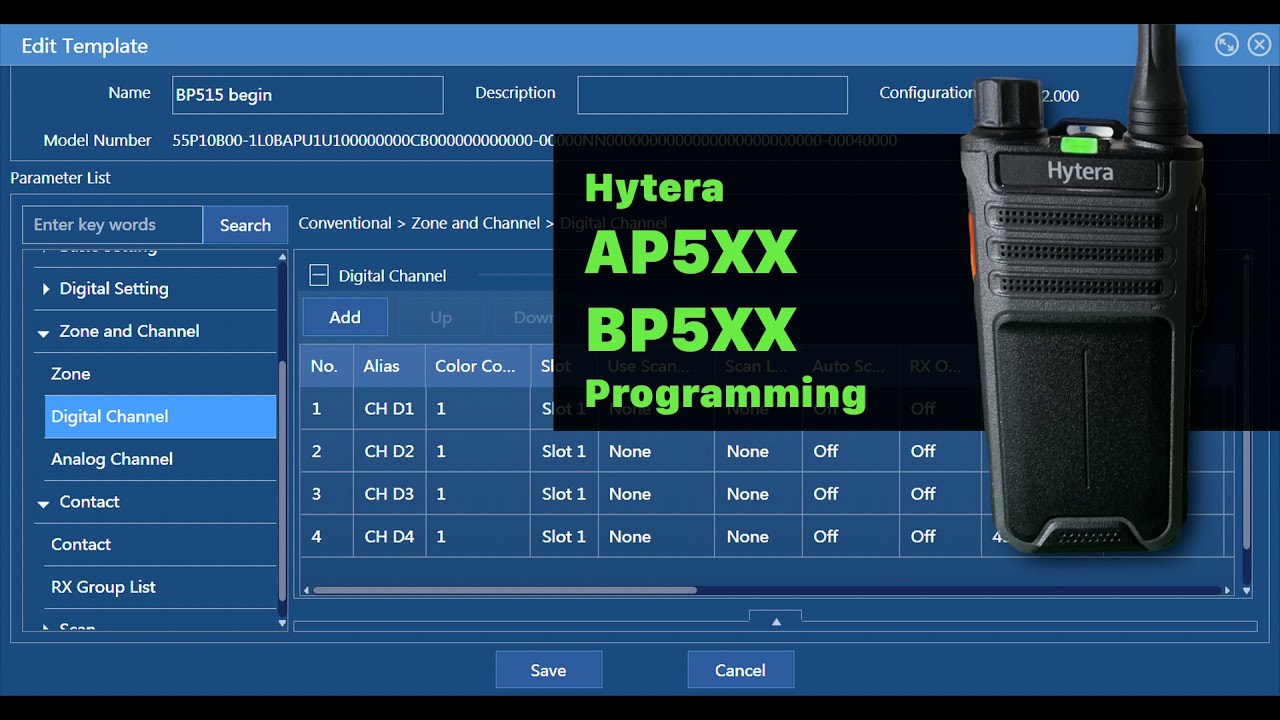The image size is (1280, 720).
Task: Select Analog Channel in the tree
Action: coord(160,459)
